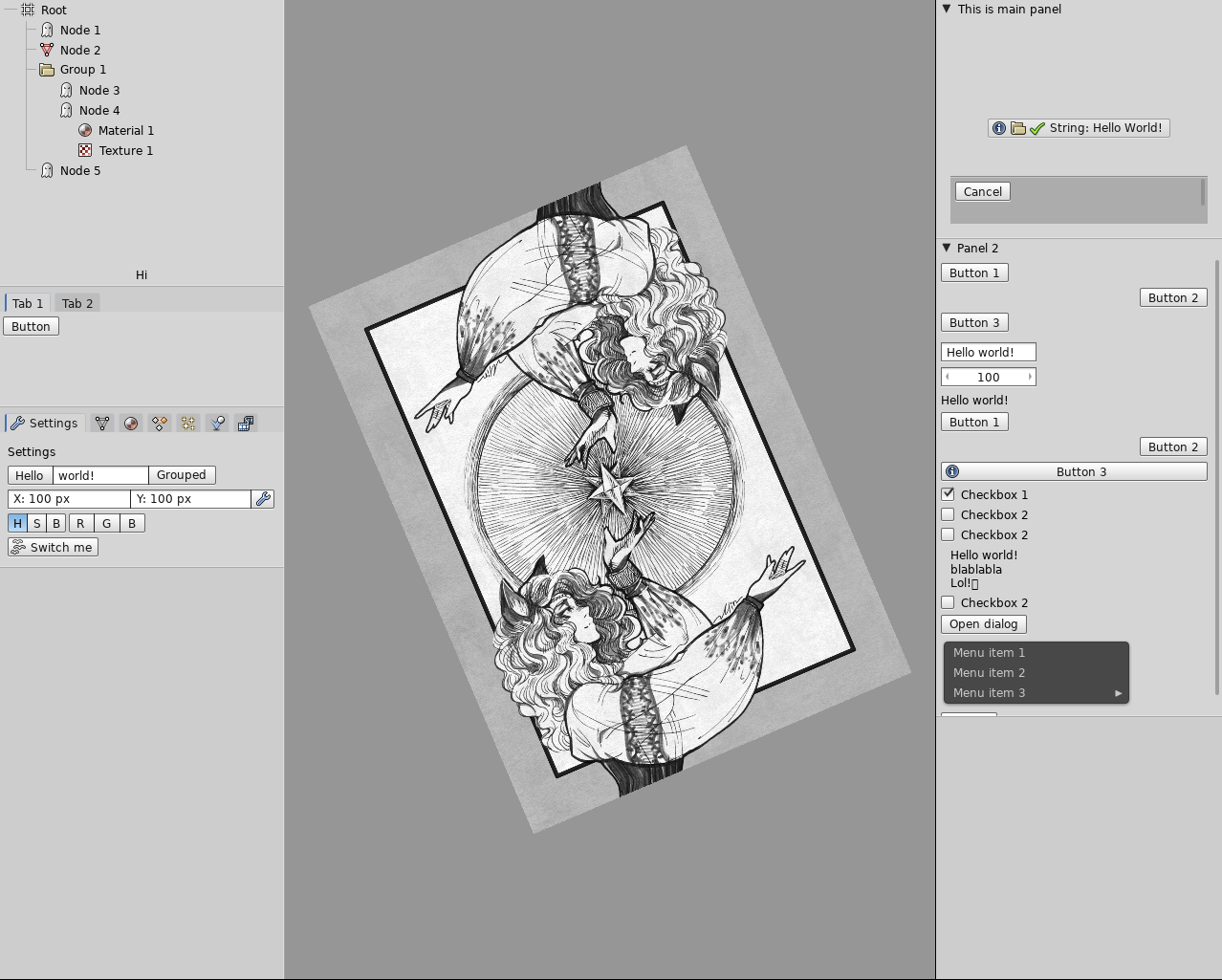Decrease the 100 value with left arrow
This screenshot has height=980, width=1222.
click(x=948, y=377)
